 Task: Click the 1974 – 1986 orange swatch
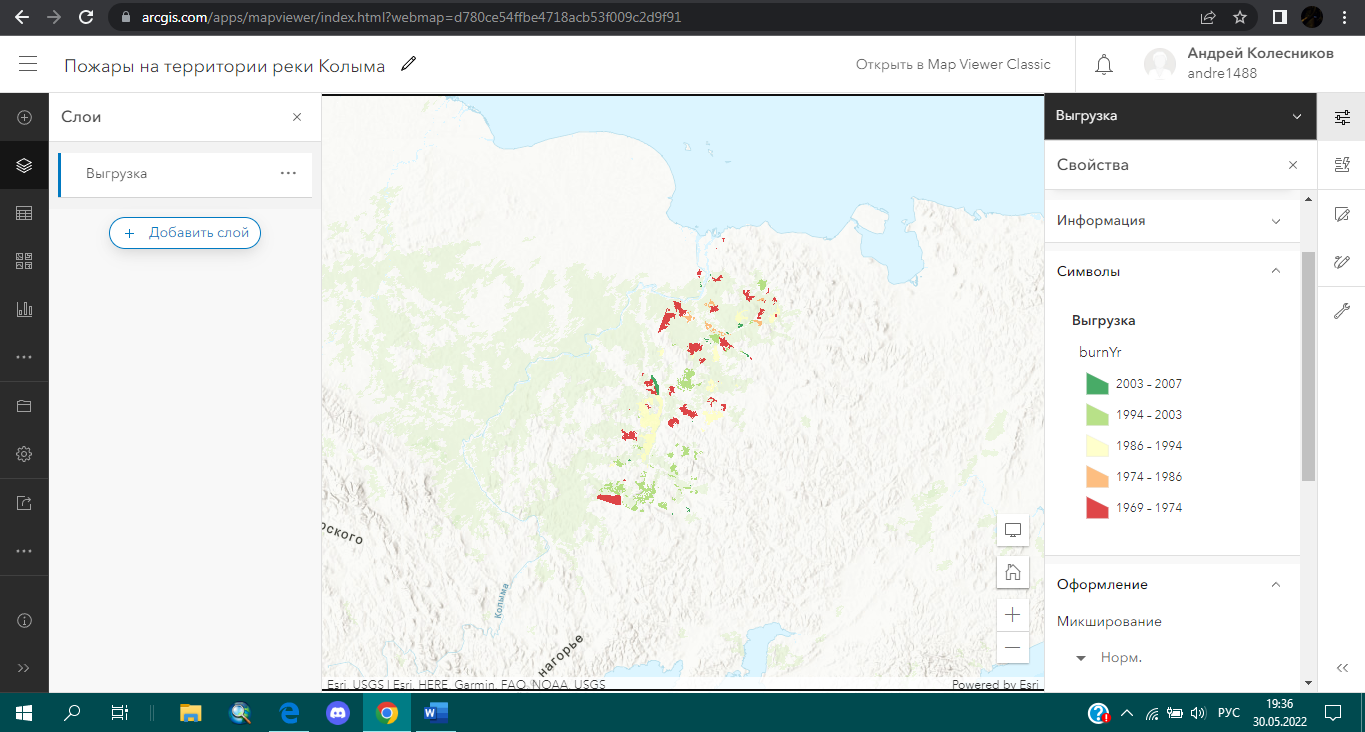coord(1097,477)
